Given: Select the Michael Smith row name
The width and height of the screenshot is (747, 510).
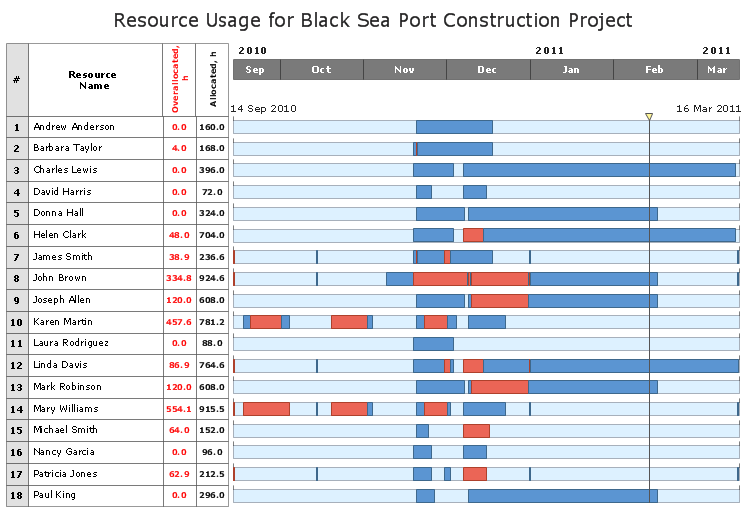Looking at the screenshot, I should point(65,430).
